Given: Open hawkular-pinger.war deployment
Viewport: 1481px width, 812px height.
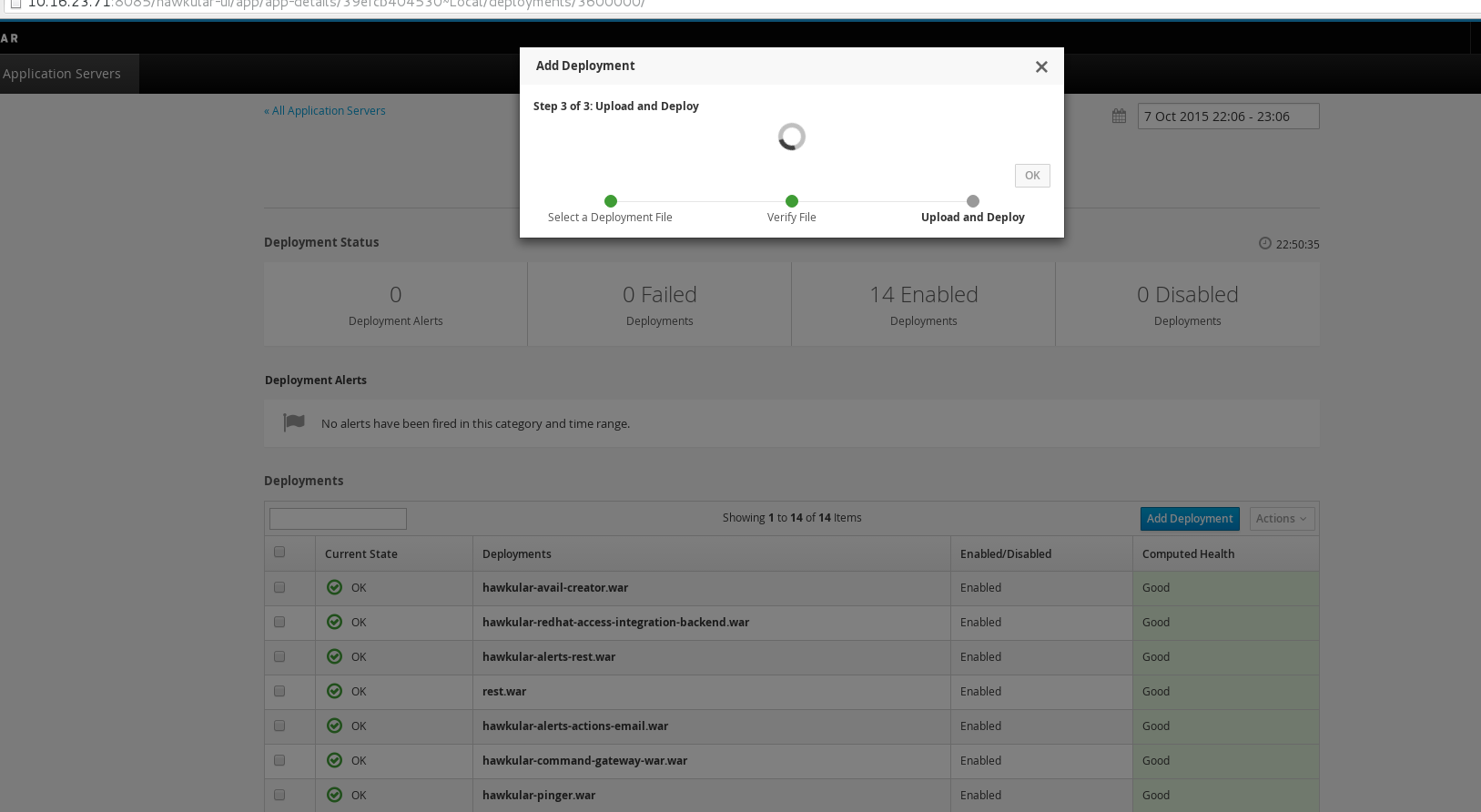Looking at the screenshot, I should tap(539, 796).
